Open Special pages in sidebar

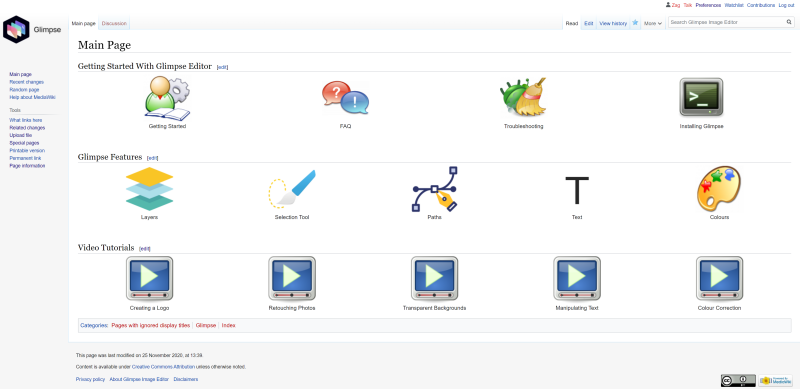click(x=24, y=143)
